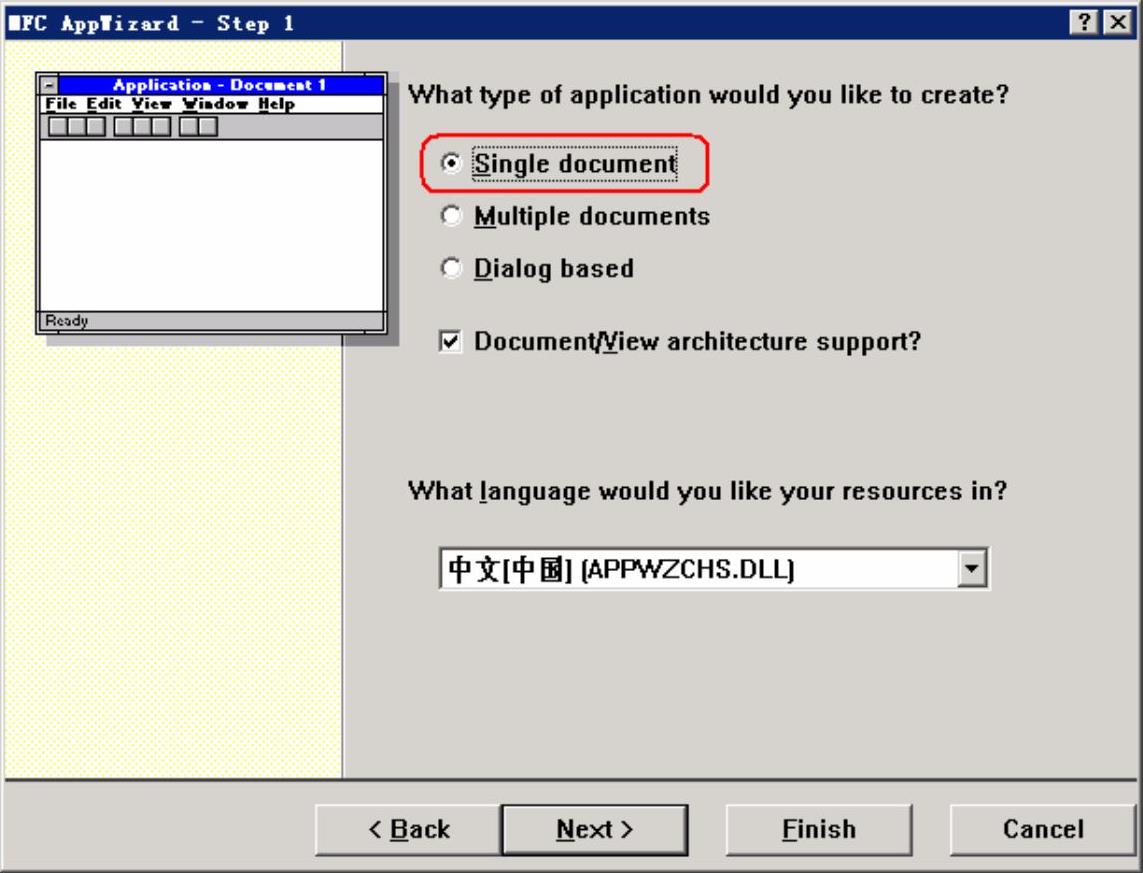Screen dimensions: 1143x873
Task: Click 'What type of application would you like to create?' text
Action: coord(708,95)
